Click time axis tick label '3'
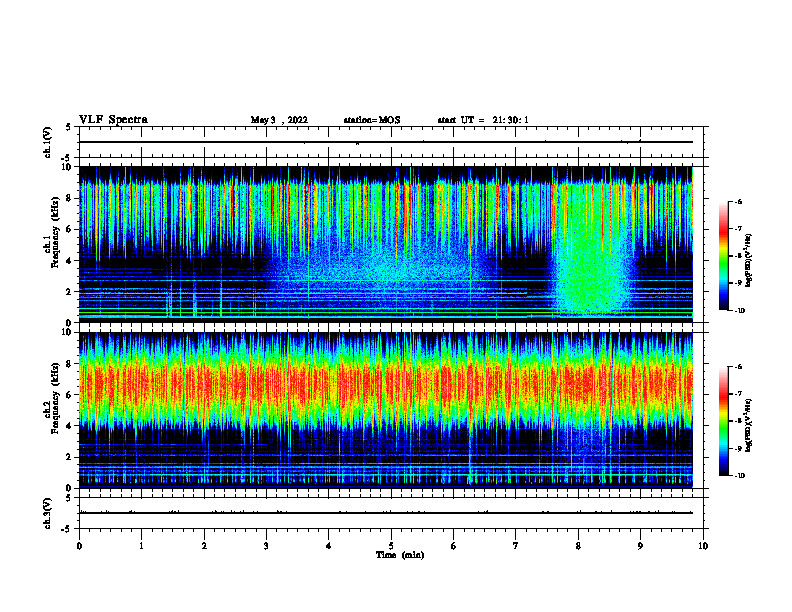 click(266, 546)
